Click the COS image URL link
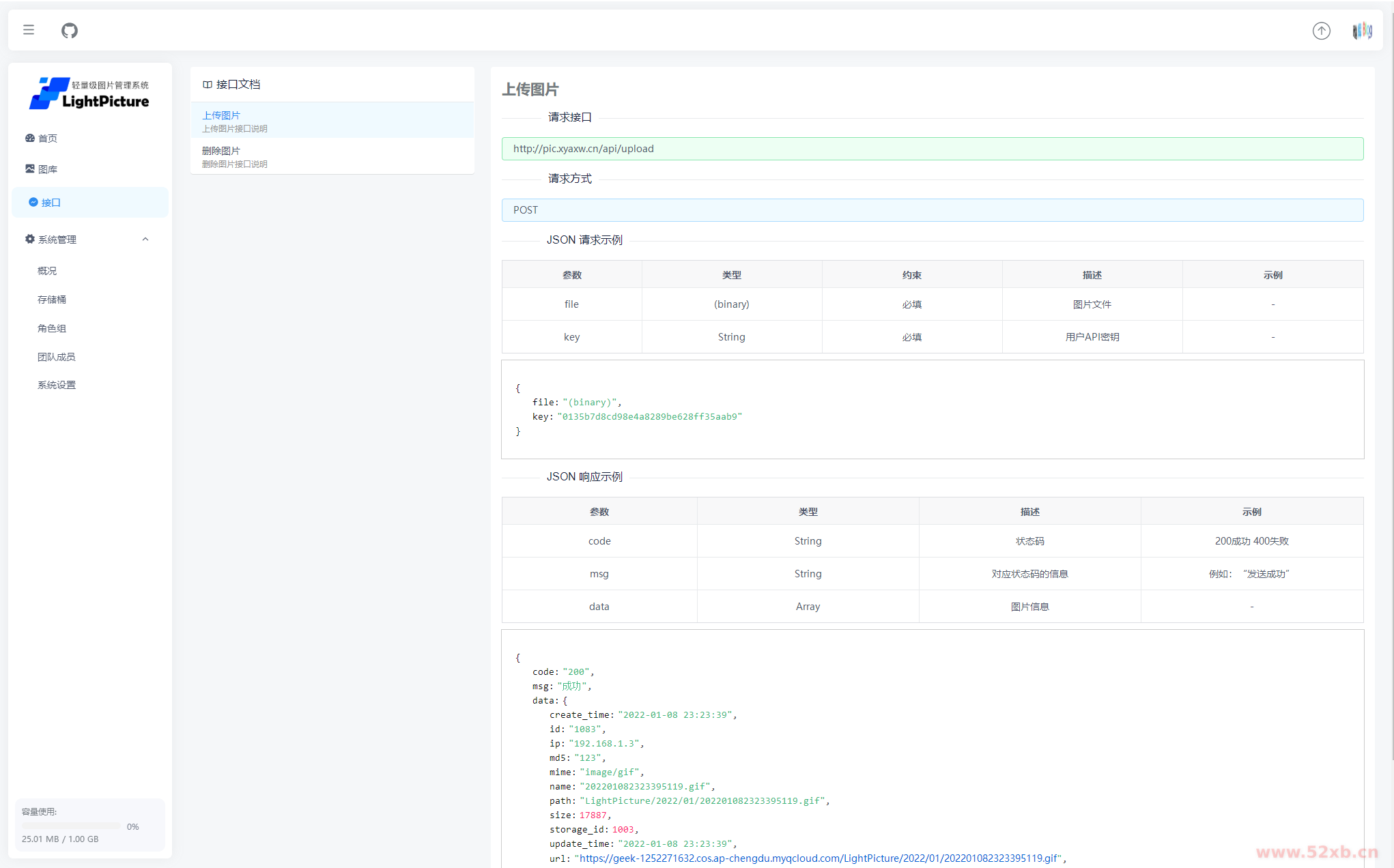1394x868 pixels. 819,858
